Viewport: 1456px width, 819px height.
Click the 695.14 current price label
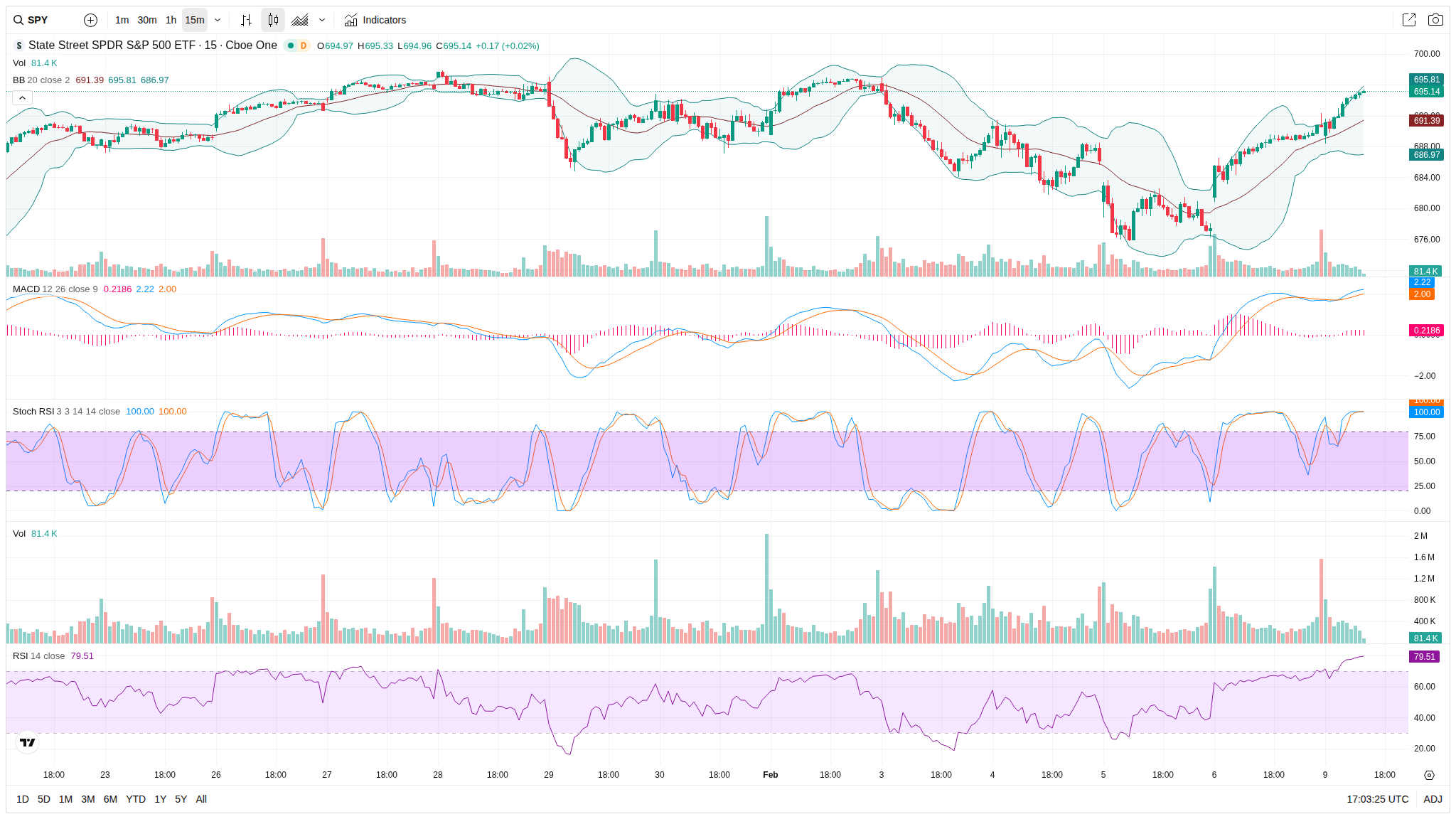(1426, 92)
